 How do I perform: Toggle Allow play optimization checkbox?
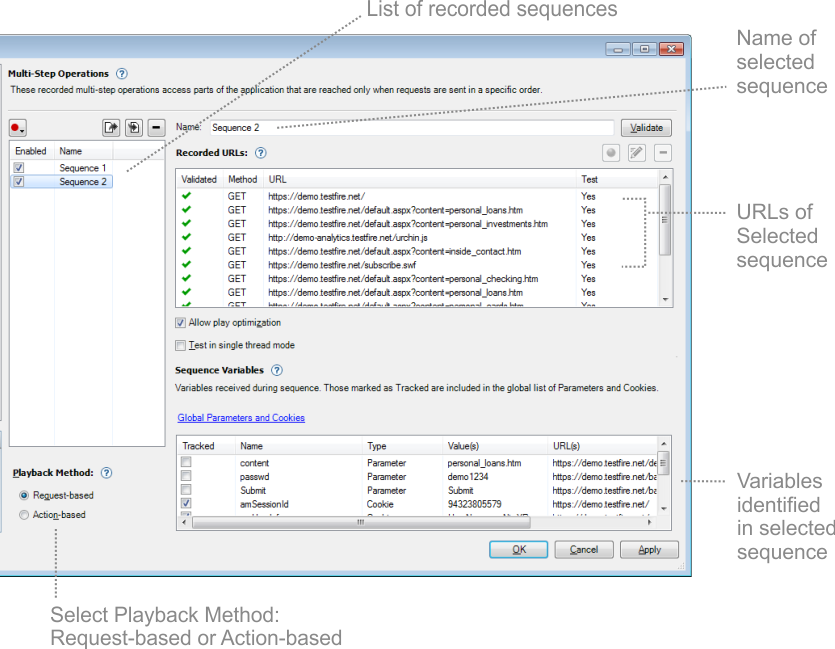click(x=181, y=323)
